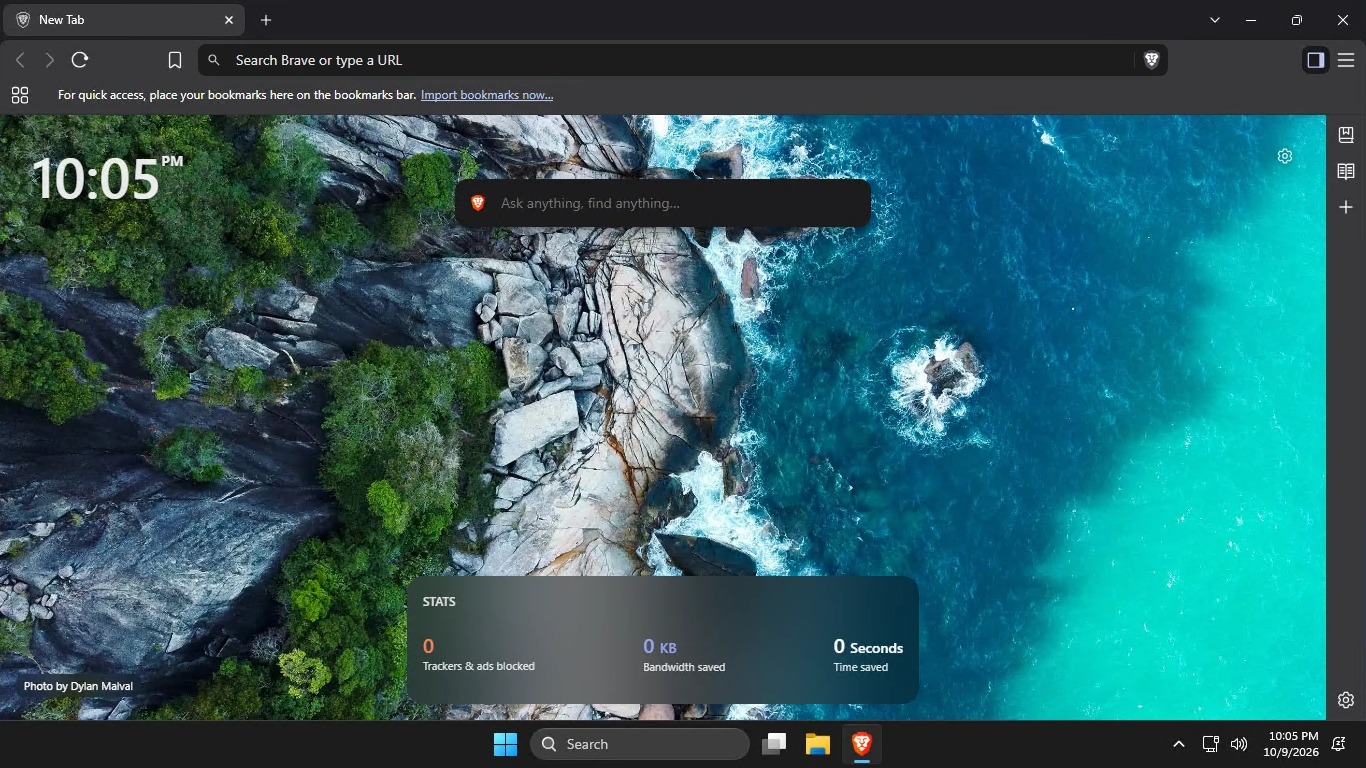Click the Time saved stat
The width and height of the screenshot is (1366, 768).
point(868,655)
